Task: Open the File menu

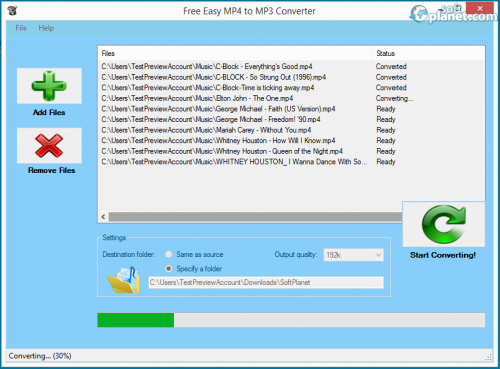Action: coord(21,28)
